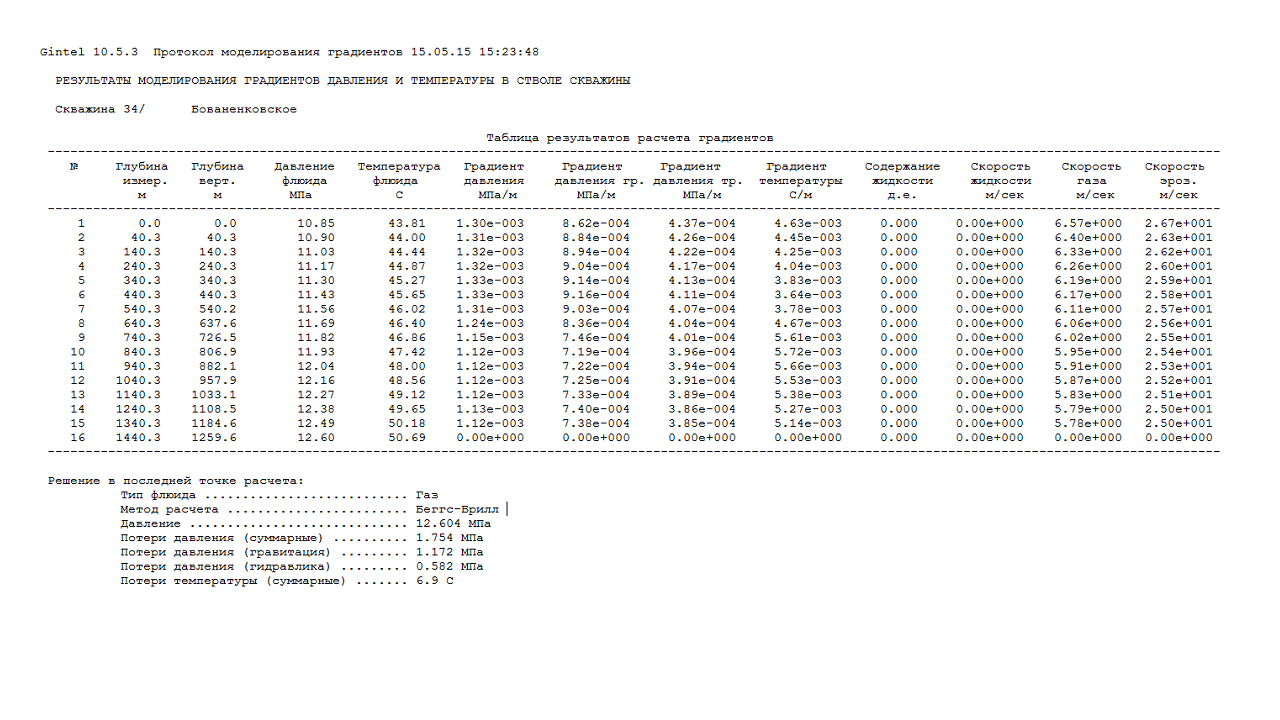Image resolution: width=1280 pixels, height=720 pixels.
Task: Click the Скорость эроз. column header
Action: tap(1175, 181)
